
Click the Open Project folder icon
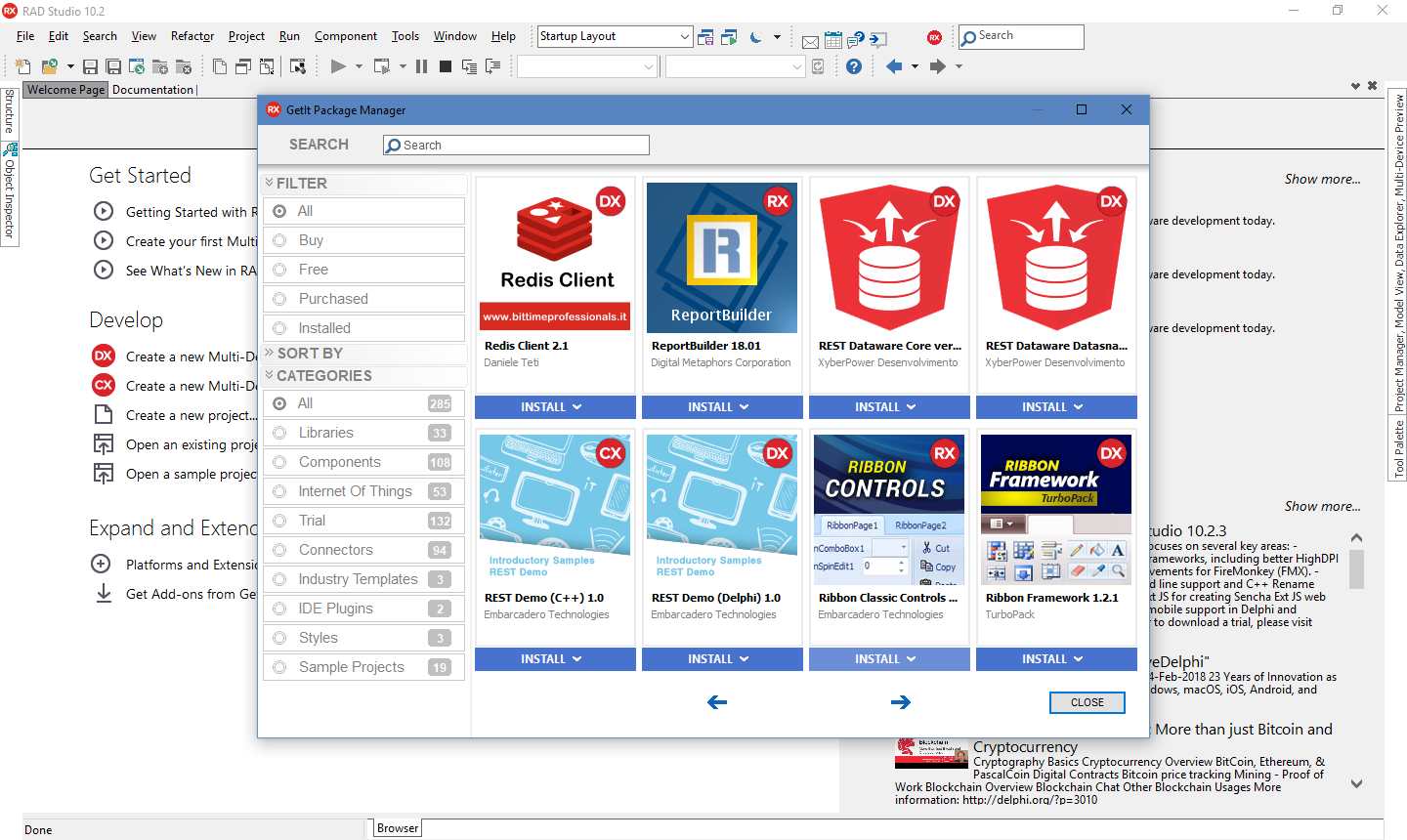(x=49, y=66)
